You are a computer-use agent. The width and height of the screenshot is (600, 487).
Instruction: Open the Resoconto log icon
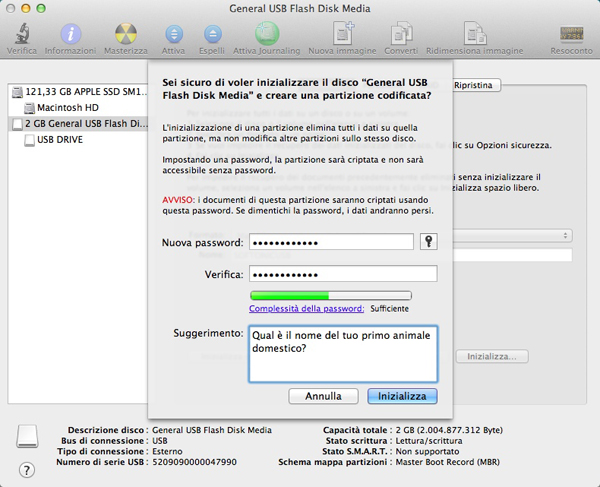(x=571, y=33)
